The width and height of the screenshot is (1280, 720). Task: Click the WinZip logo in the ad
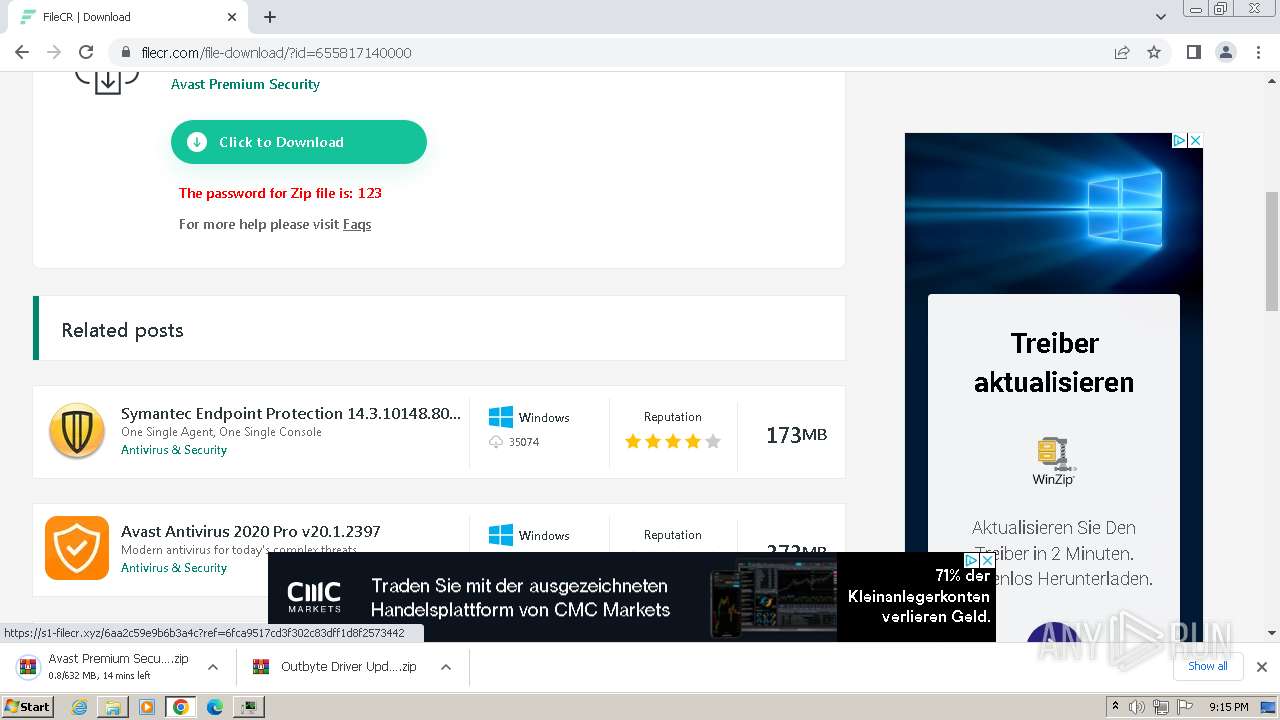point(1053,460)
